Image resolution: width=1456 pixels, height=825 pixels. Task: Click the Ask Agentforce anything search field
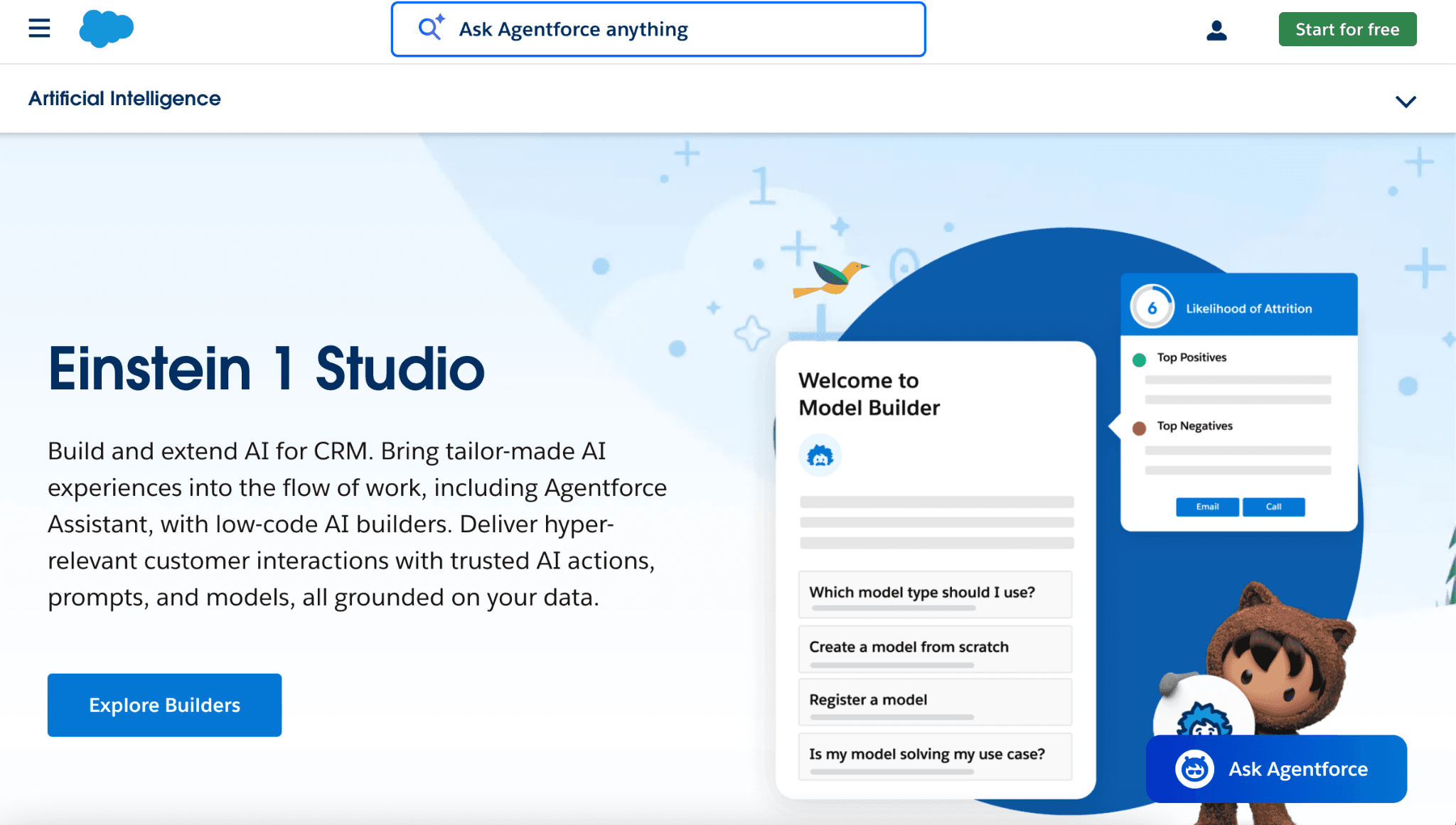click(x=658, y=29)
